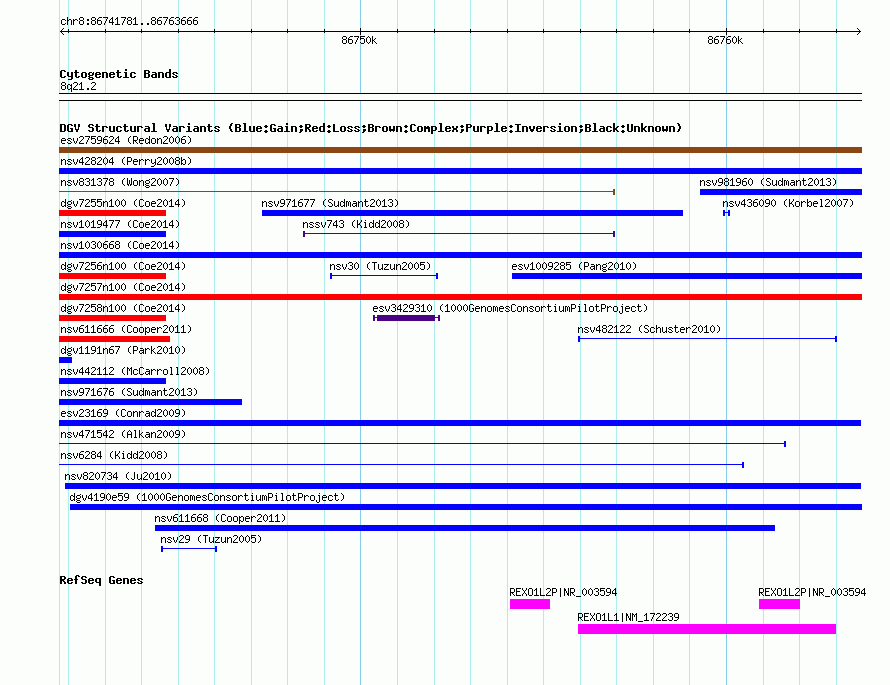The image size is (890, 685).
Task: Open the nsv442112 (McCarroll2008) variant
Action: tap(112, 381)
